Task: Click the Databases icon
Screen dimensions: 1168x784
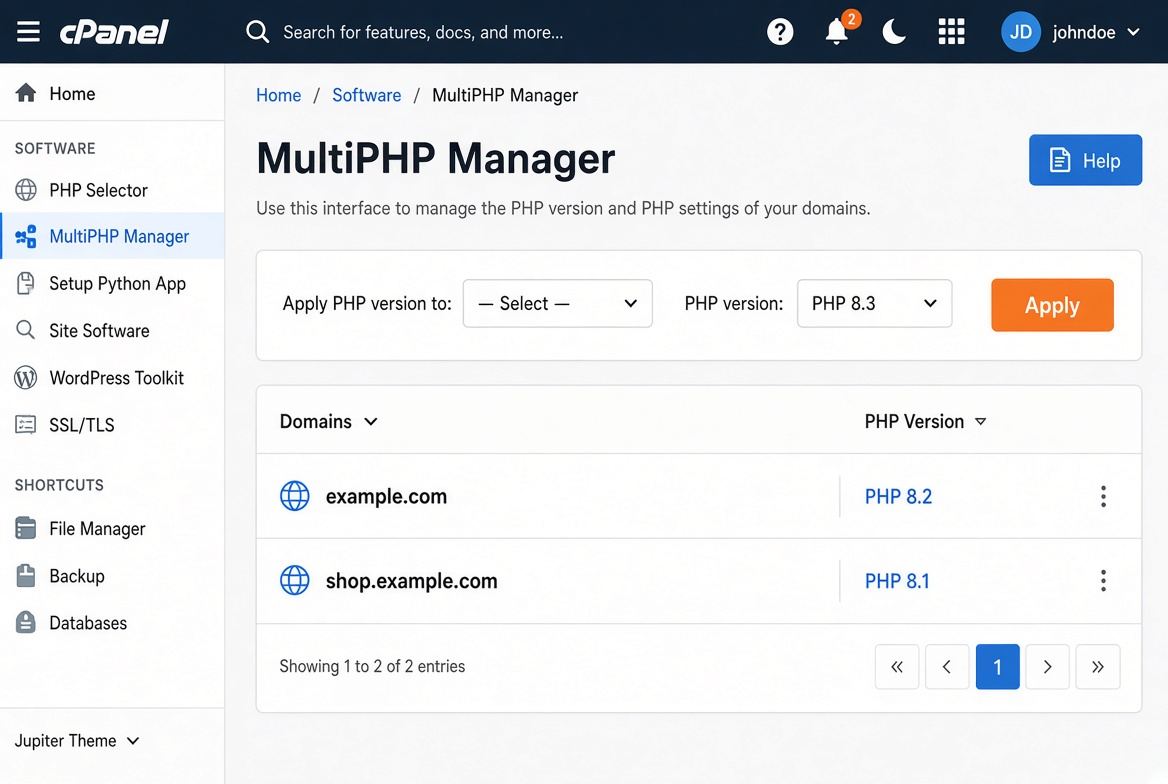Action: [x=25, y=622]
